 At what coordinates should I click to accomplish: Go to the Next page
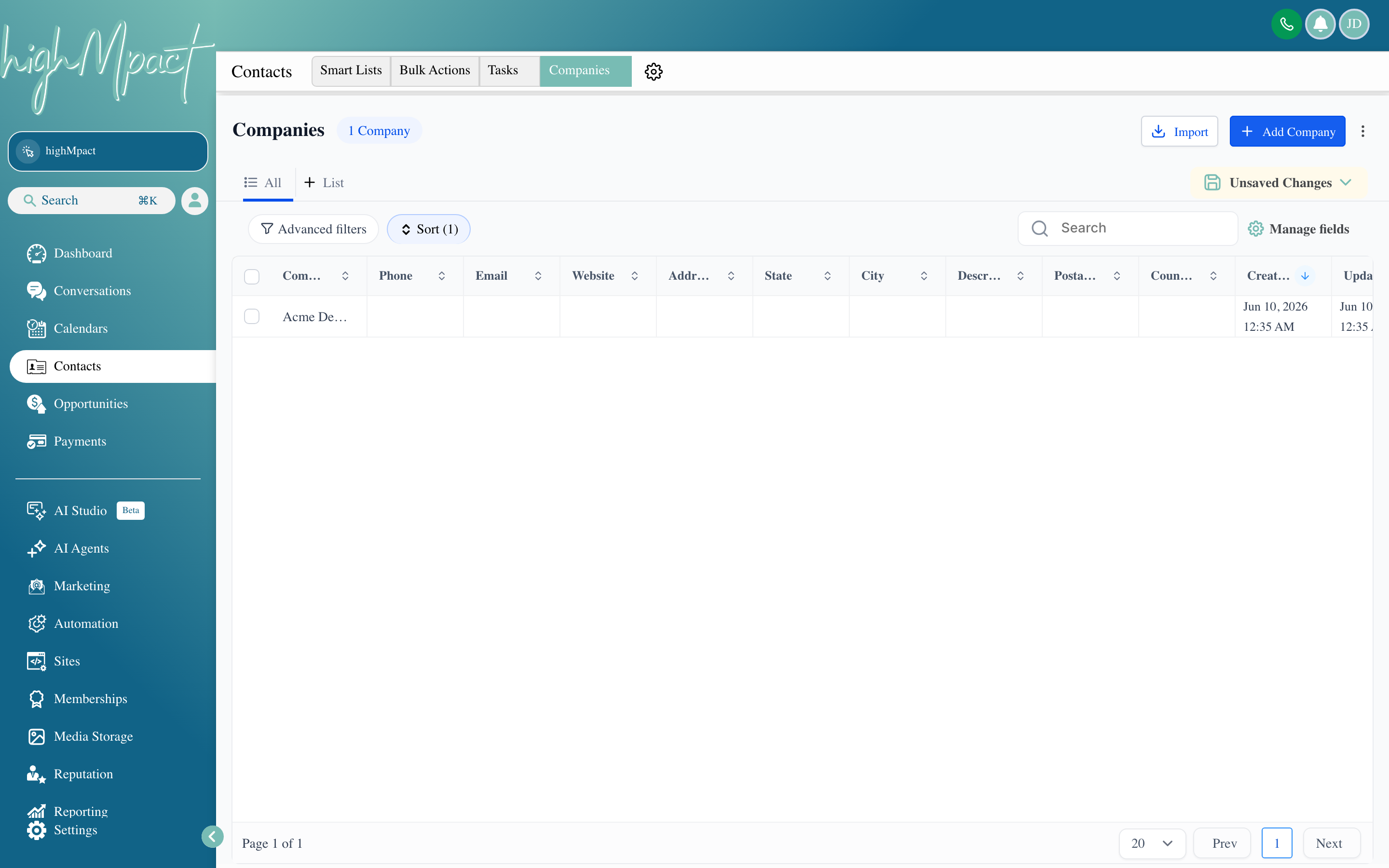tap(1332, 843)
